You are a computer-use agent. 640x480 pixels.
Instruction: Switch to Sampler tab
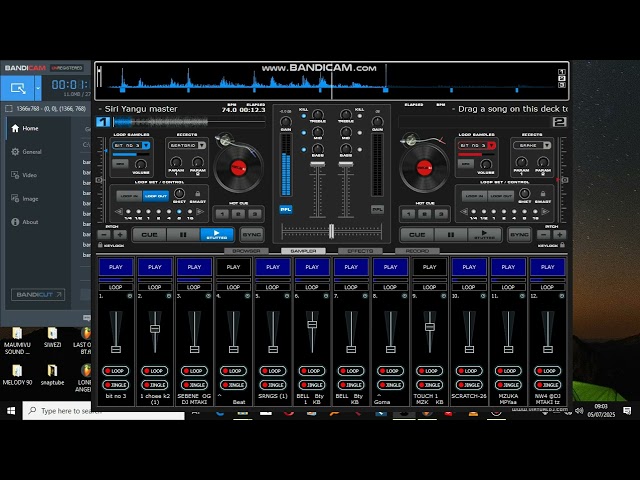303,251
